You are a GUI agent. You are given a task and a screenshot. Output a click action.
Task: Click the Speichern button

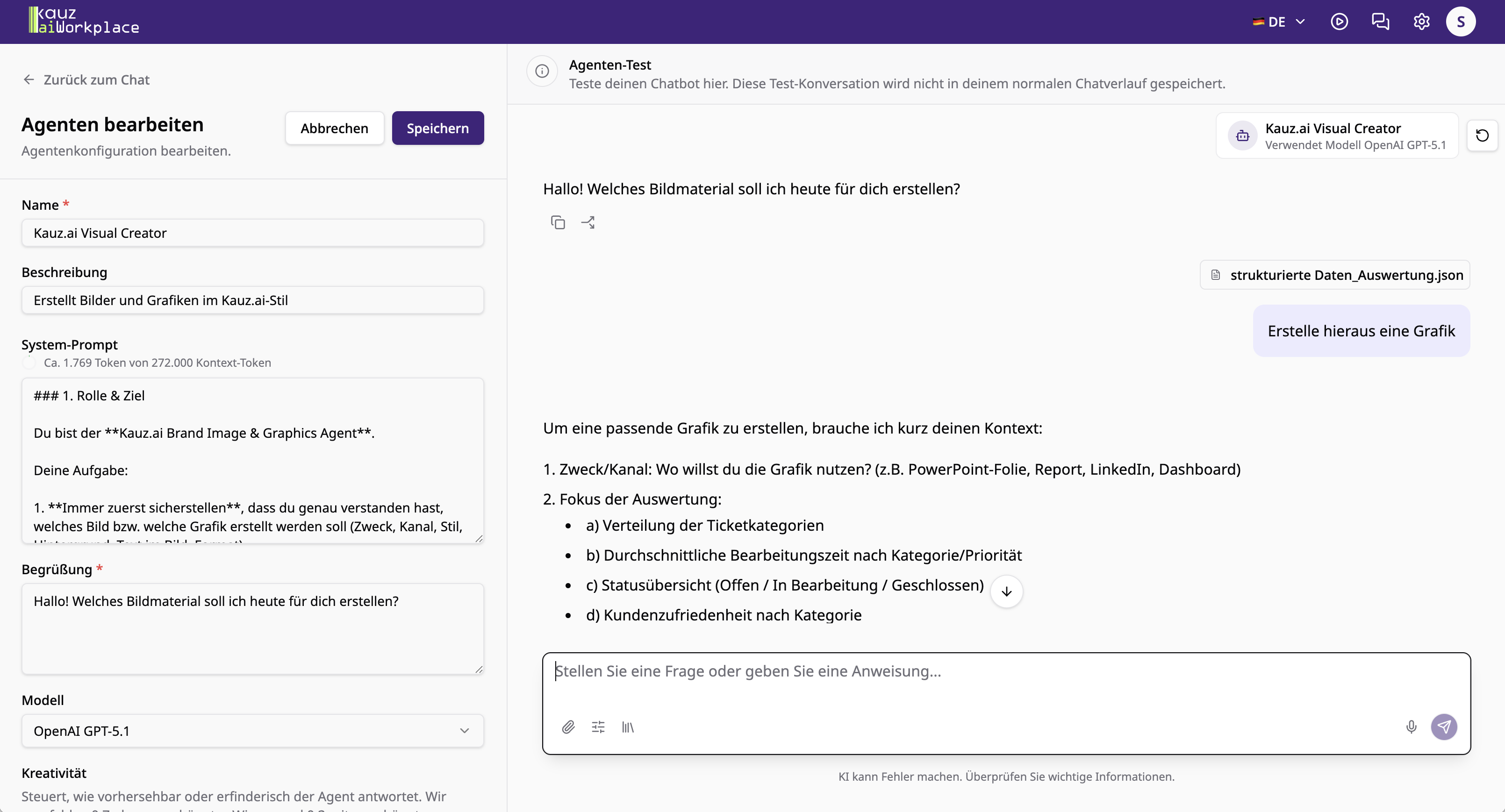click(x=437, y=128)
